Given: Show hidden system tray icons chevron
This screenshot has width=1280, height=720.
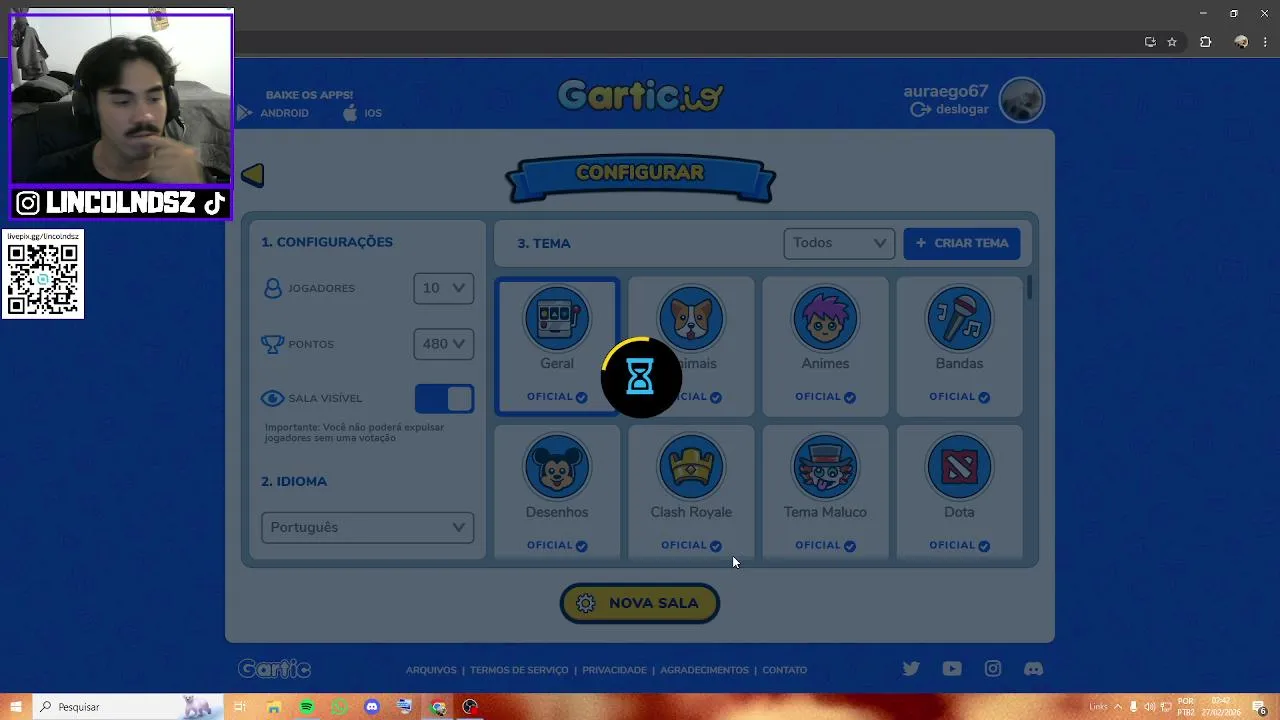Looking at the screenshot, I should pos(1118,707).
